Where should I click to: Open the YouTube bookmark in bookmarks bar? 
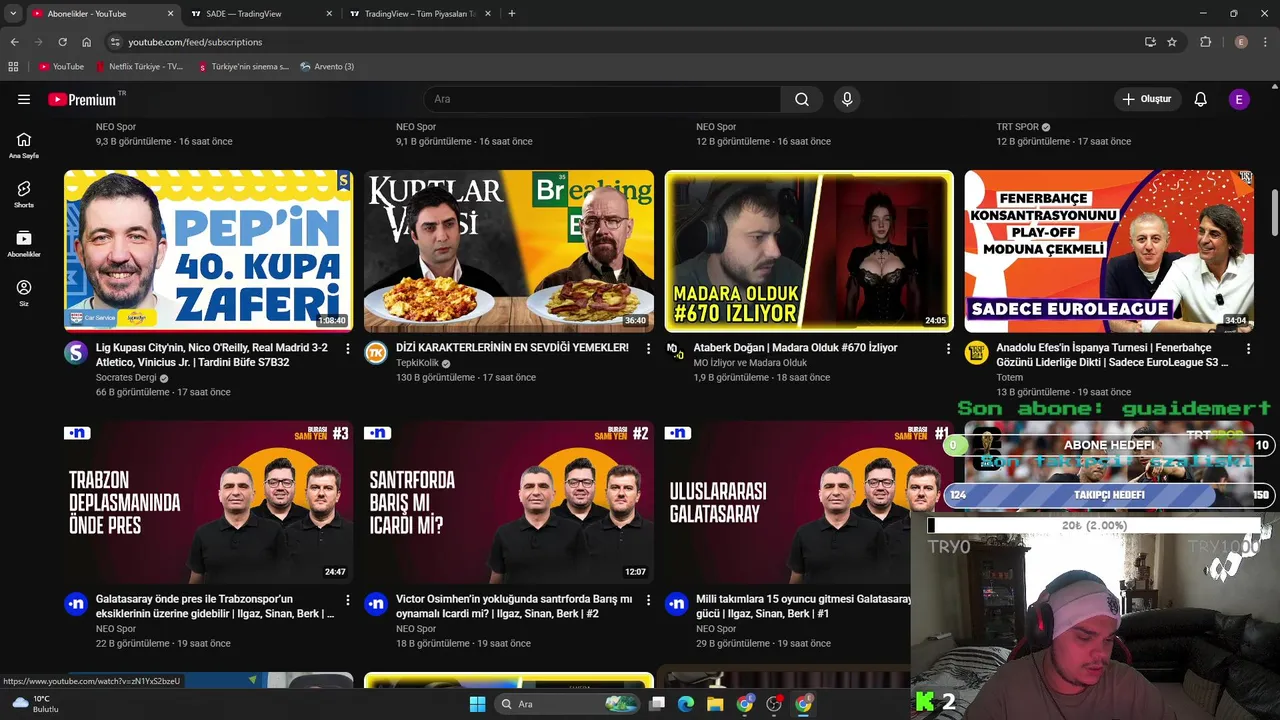coord(61,66)
